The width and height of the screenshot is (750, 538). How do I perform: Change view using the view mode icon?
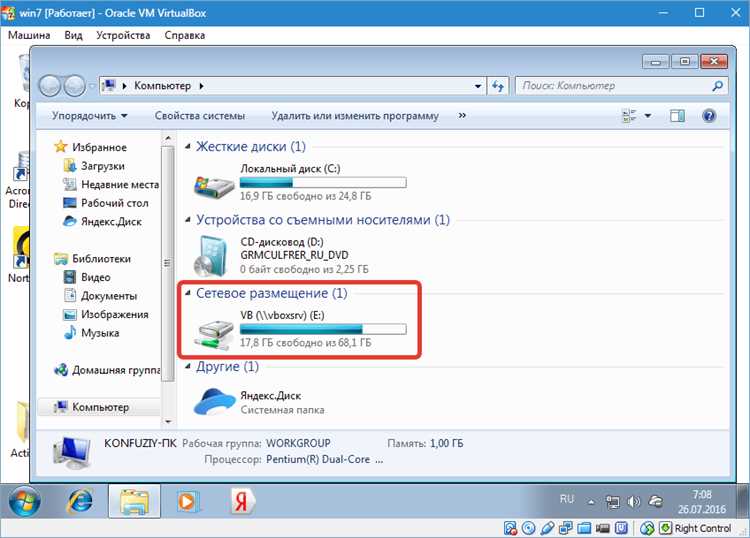[x=629, y=116]
